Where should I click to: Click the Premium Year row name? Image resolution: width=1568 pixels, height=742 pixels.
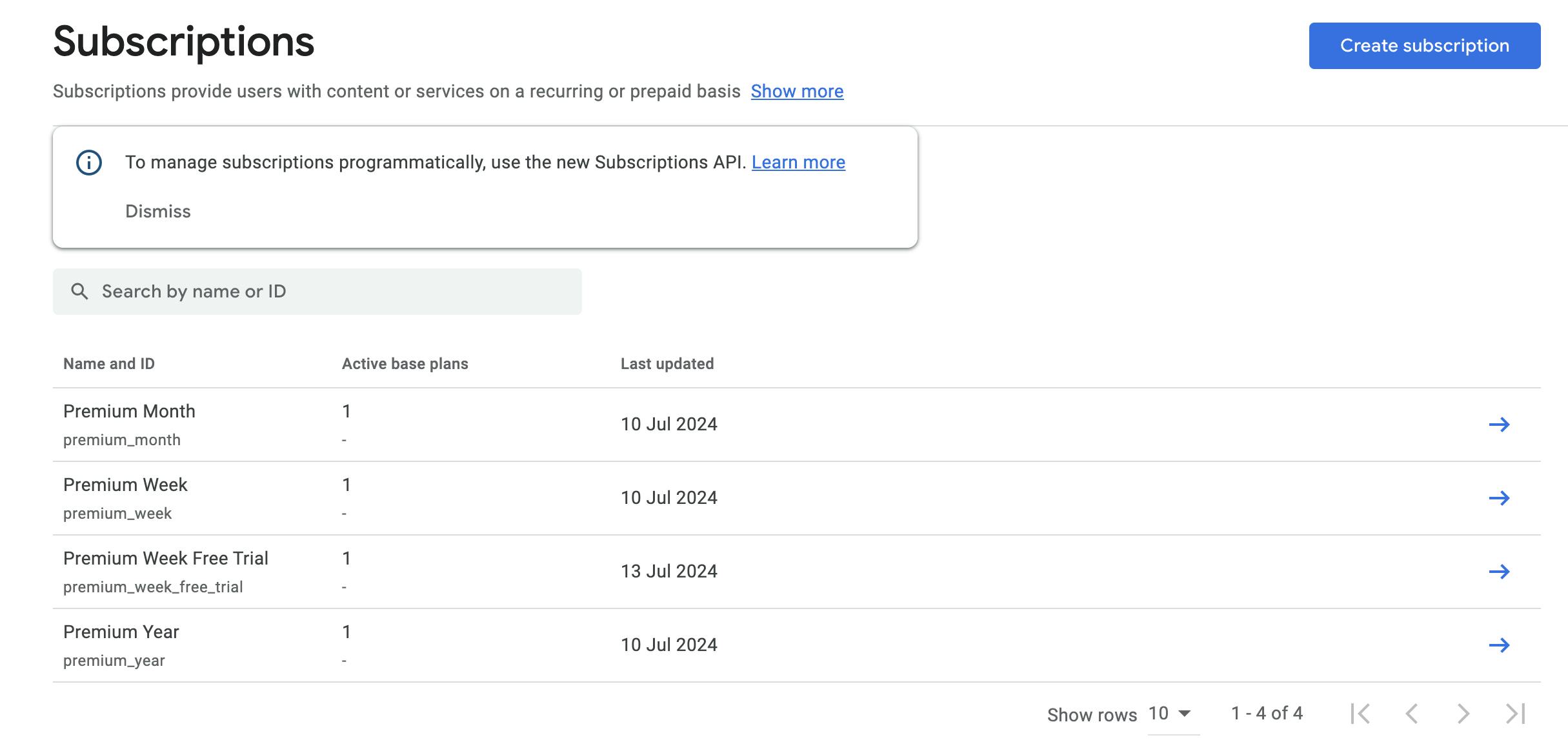click(121, 632)
